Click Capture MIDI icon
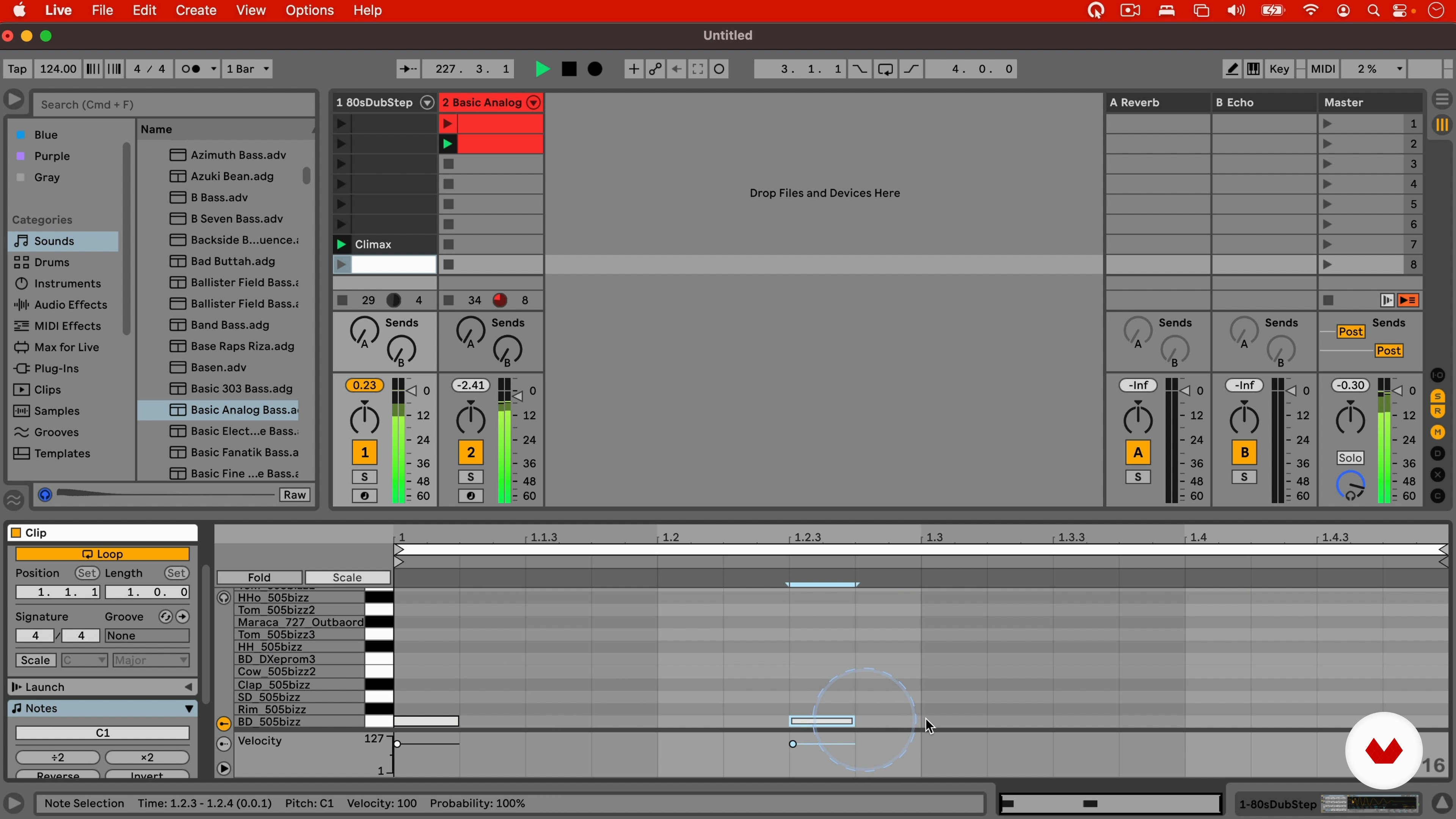The image size is (1456, 819). coord(698,69)
